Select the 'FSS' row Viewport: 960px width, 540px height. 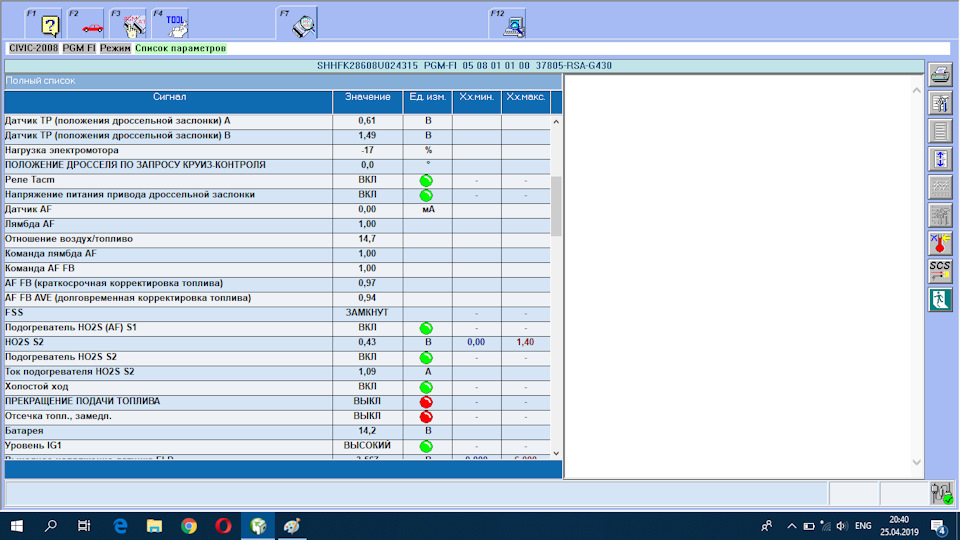277,313
